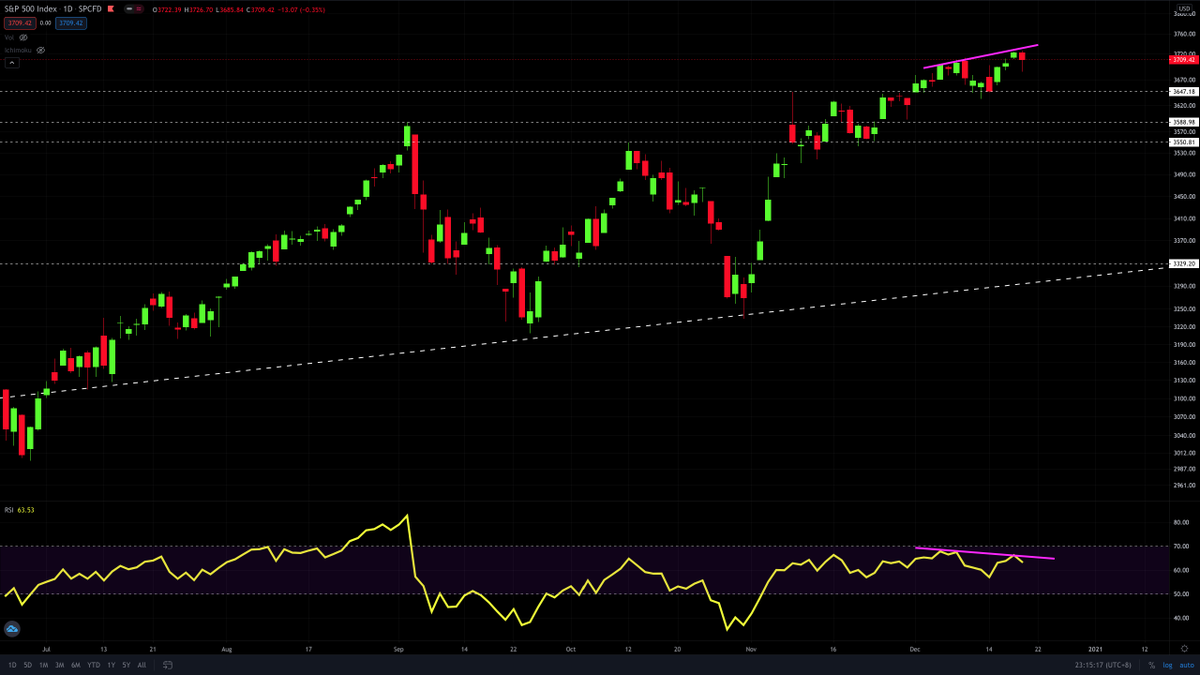Collapse the indicator legend with chevron arrow

click(x=12, y=62)
